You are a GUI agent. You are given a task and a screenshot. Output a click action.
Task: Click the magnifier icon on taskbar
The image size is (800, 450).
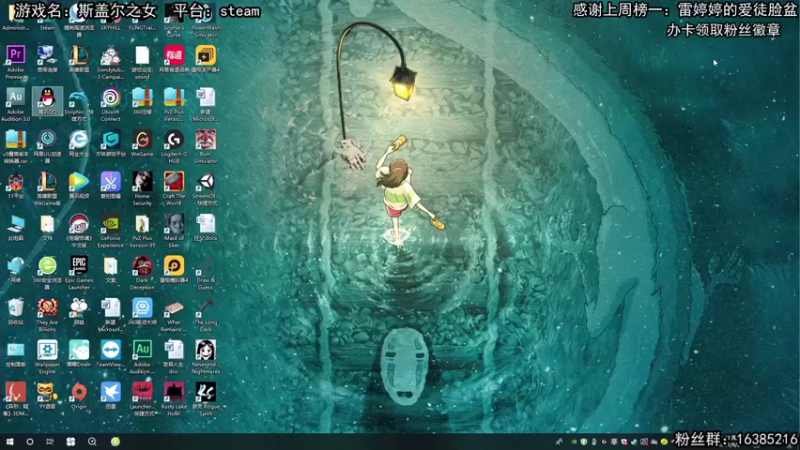click(92, 442)
